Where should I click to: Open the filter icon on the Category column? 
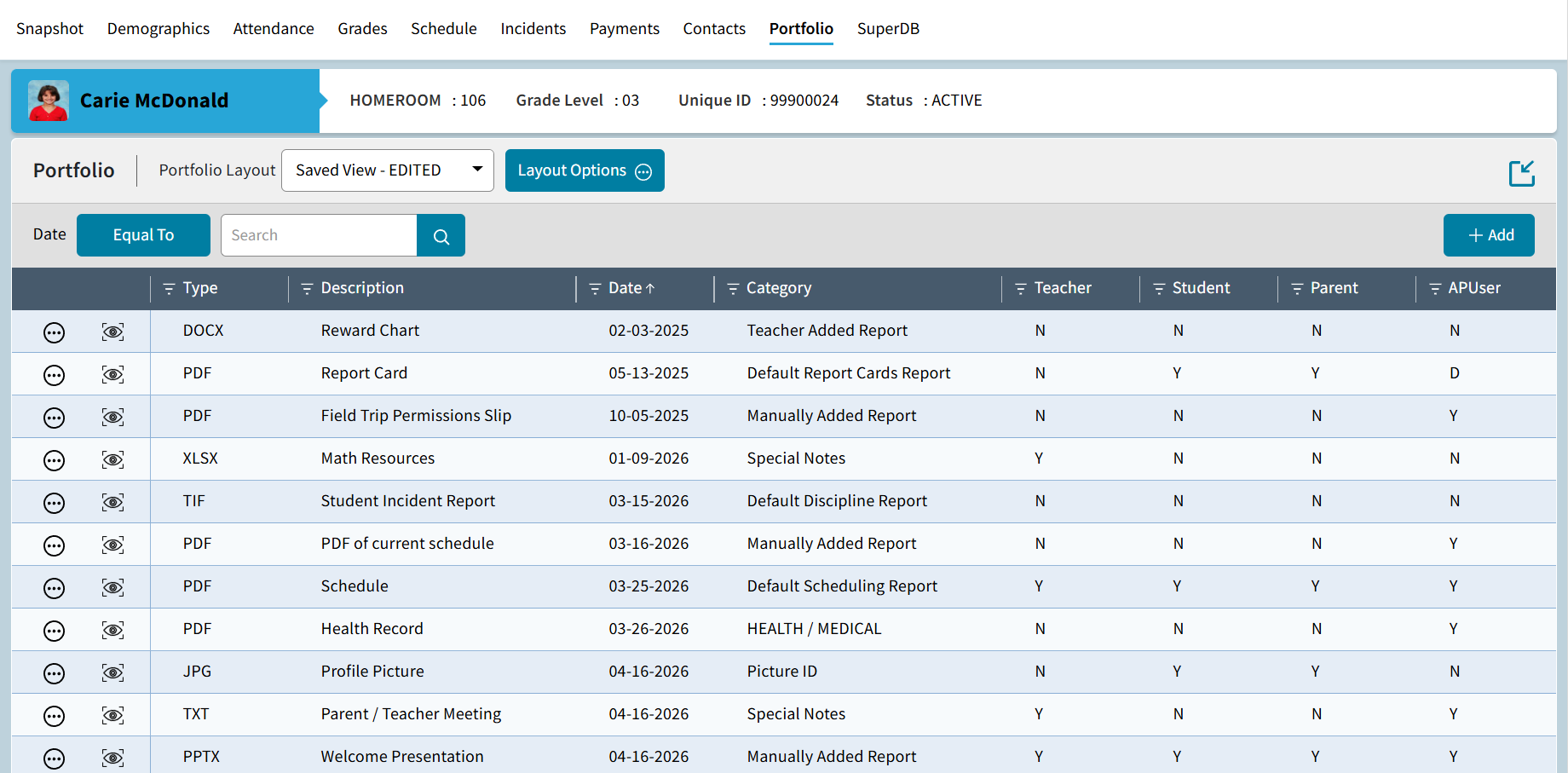(733, 289)
